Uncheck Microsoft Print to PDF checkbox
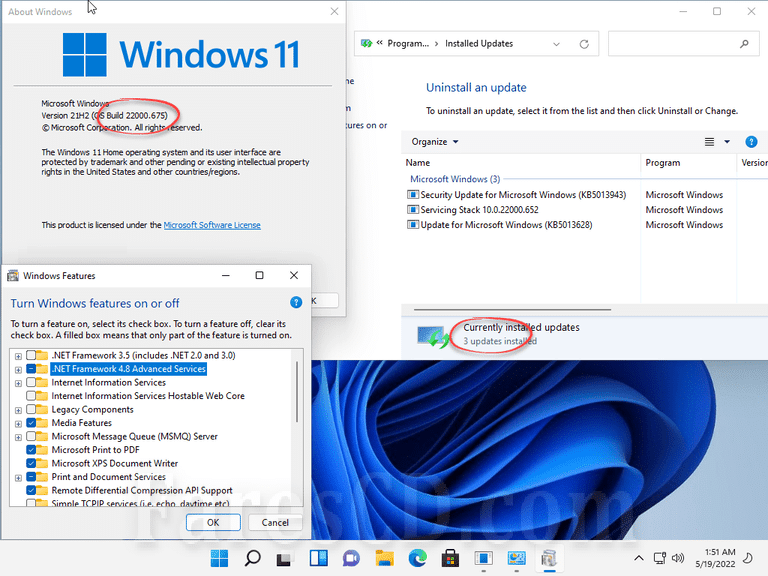Screen dimensions: 768x576 point(31,450)
